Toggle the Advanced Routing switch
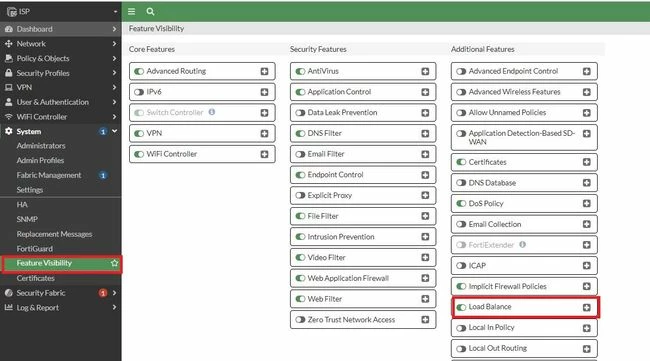Screen dimensions: 650x361 click(x=139, y=71)
